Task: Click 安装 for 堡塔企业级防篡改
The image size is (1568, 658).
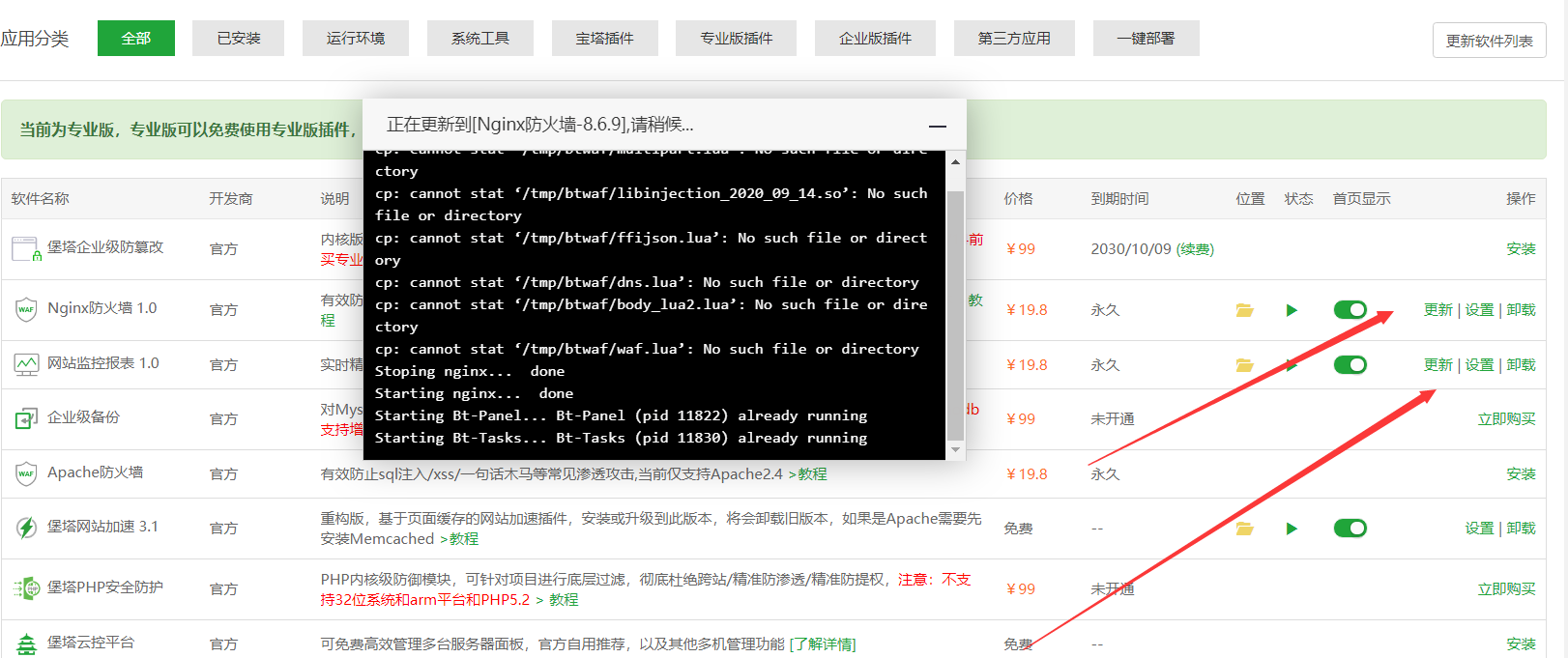Action: point(1521,249)
